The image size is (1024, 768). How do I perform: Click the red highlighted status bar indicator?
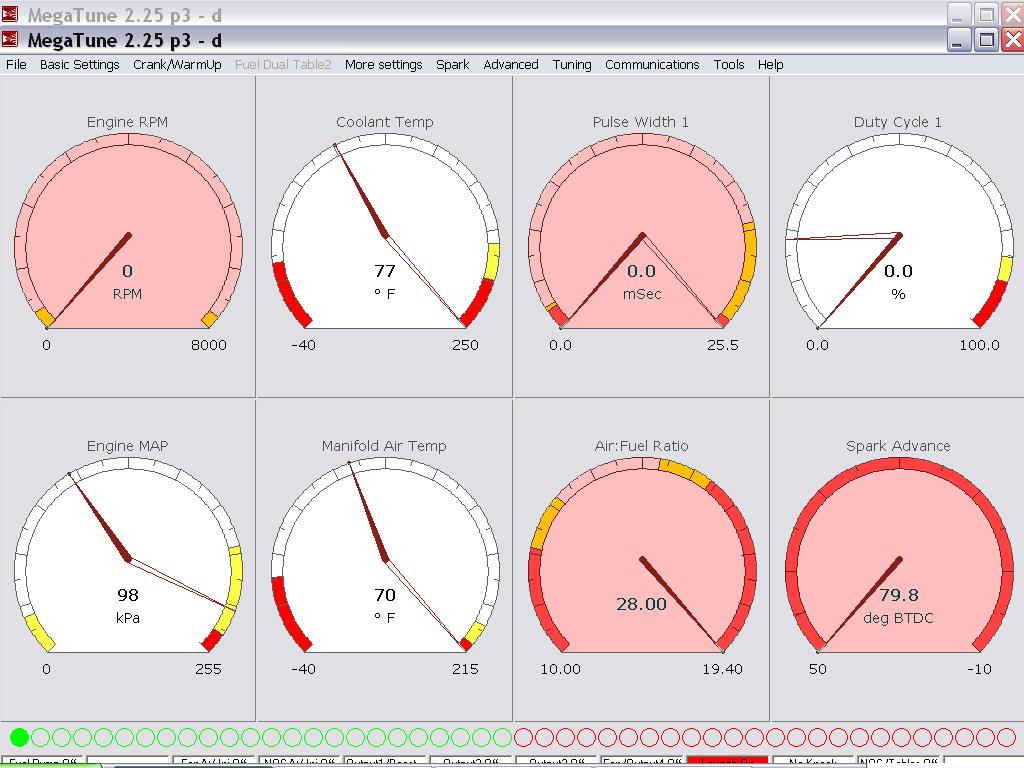point(727,762)
